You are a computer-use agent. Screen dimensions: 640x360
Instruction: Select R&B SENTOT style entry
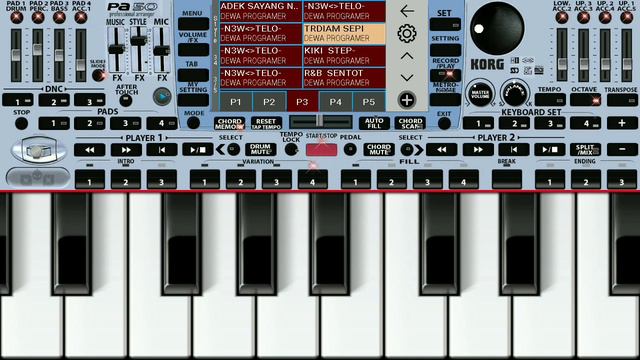344,78
